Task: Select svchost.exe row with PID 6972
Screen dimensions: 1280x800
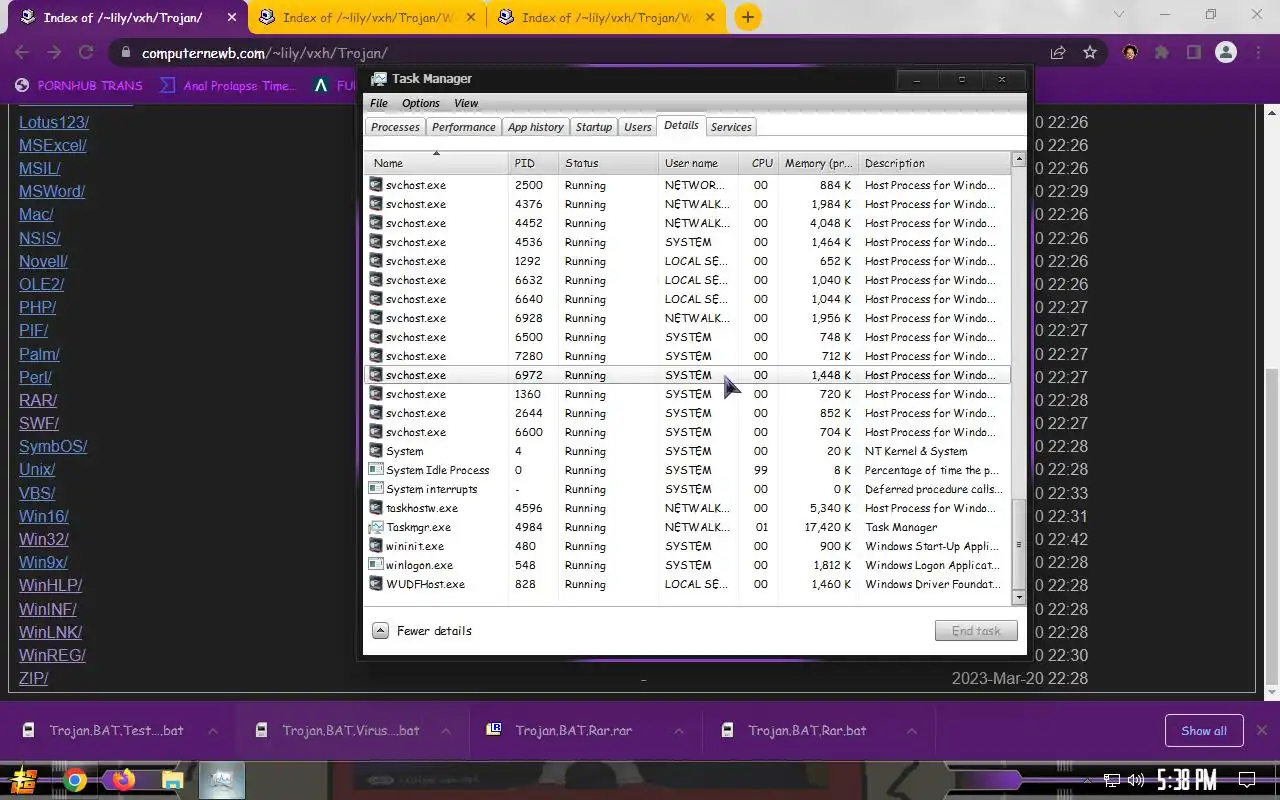Action: pyautogui.click(x=688, y=375)
